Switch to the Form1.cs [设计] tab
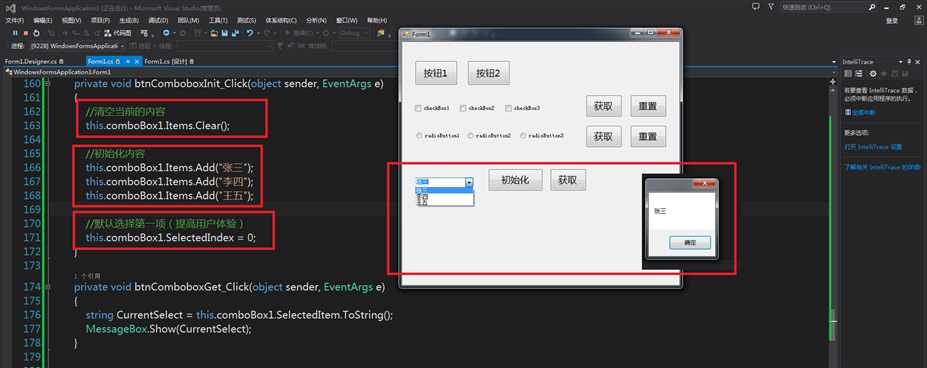The image size is (927, 368). click(x=170, y=61)
